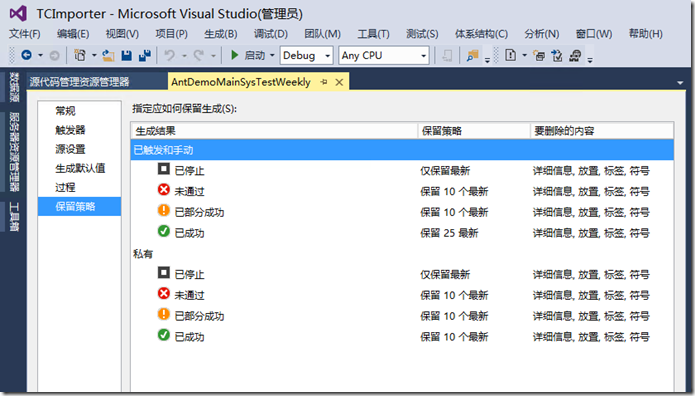Image resolution: width=695 pixels, height=396 pixels.
Task: Click the Find in Files toolbar icon
Action: (x=472, y=55)
